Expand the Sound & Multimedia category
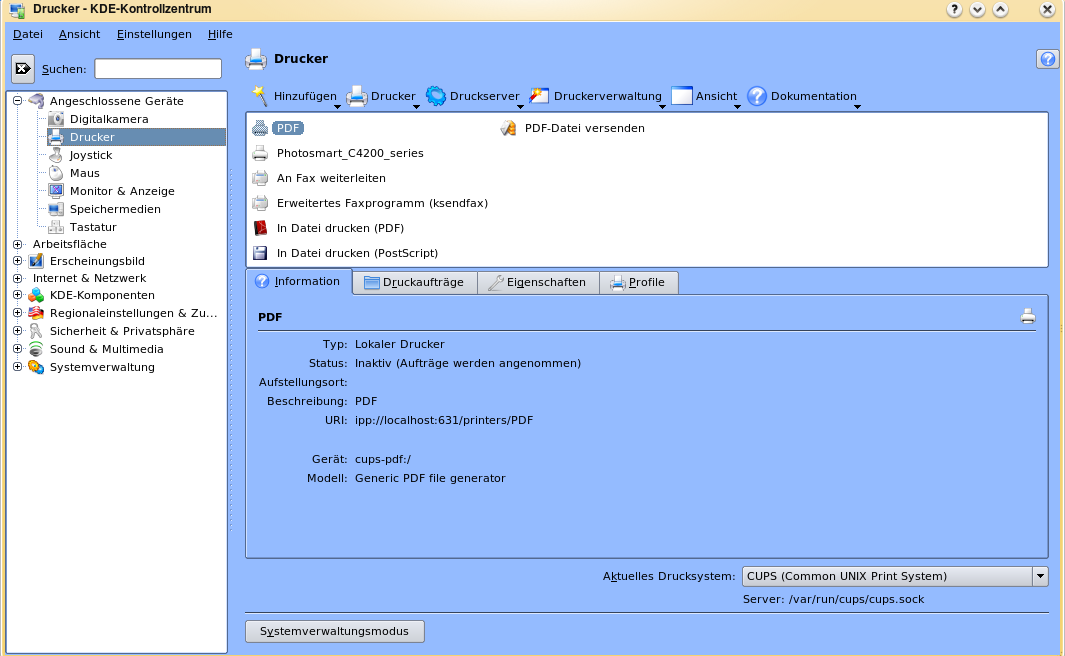Screen dimensions: 1065x656 [17, 349]
